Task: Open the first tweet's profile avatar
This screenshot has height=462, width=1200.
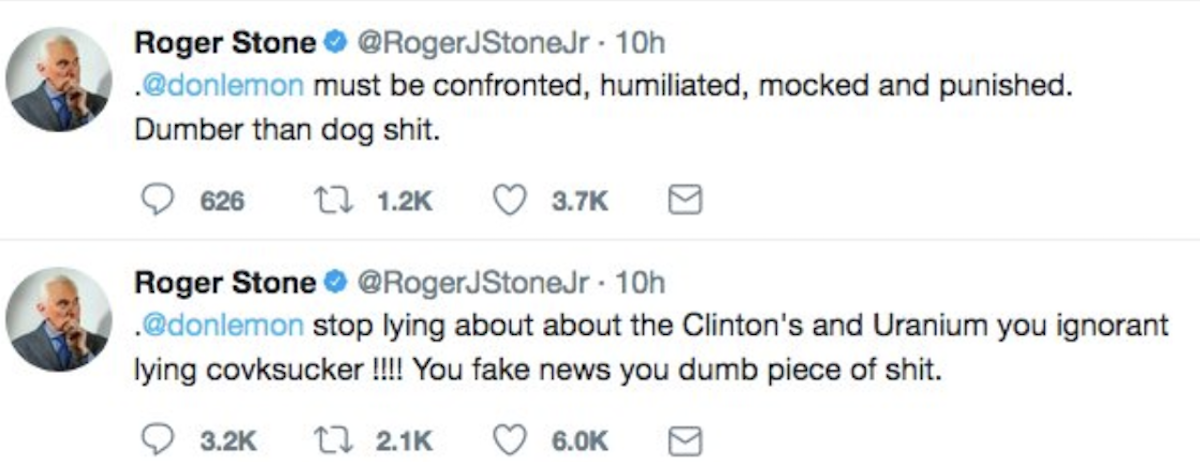Action: click(x=58, y=80)
